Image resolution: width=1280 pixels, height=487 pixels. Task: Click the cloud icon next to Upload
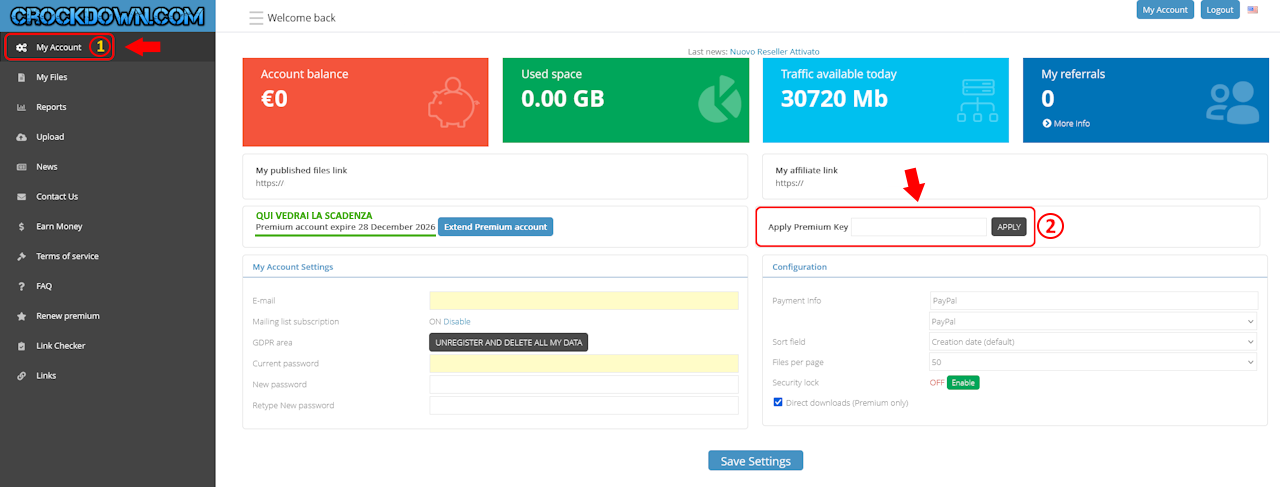click(x=21, y=137)
